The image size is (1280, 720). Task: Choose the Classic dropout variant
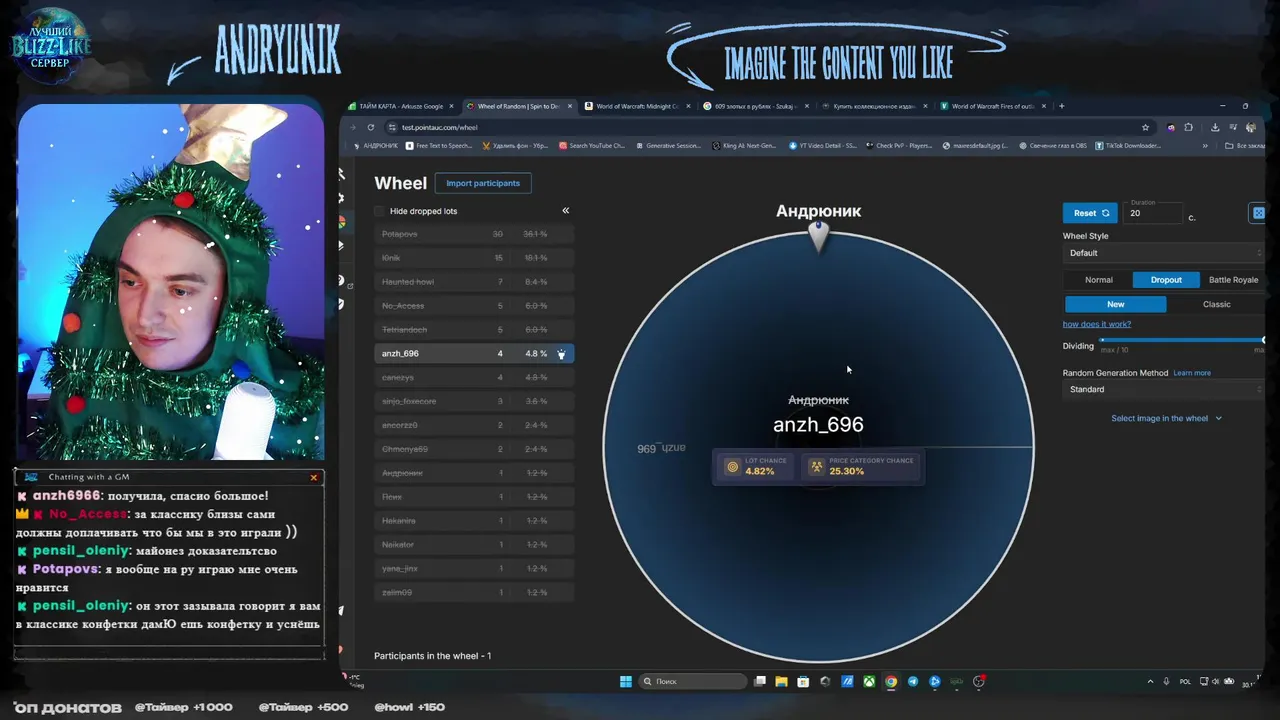point(1216,304)
